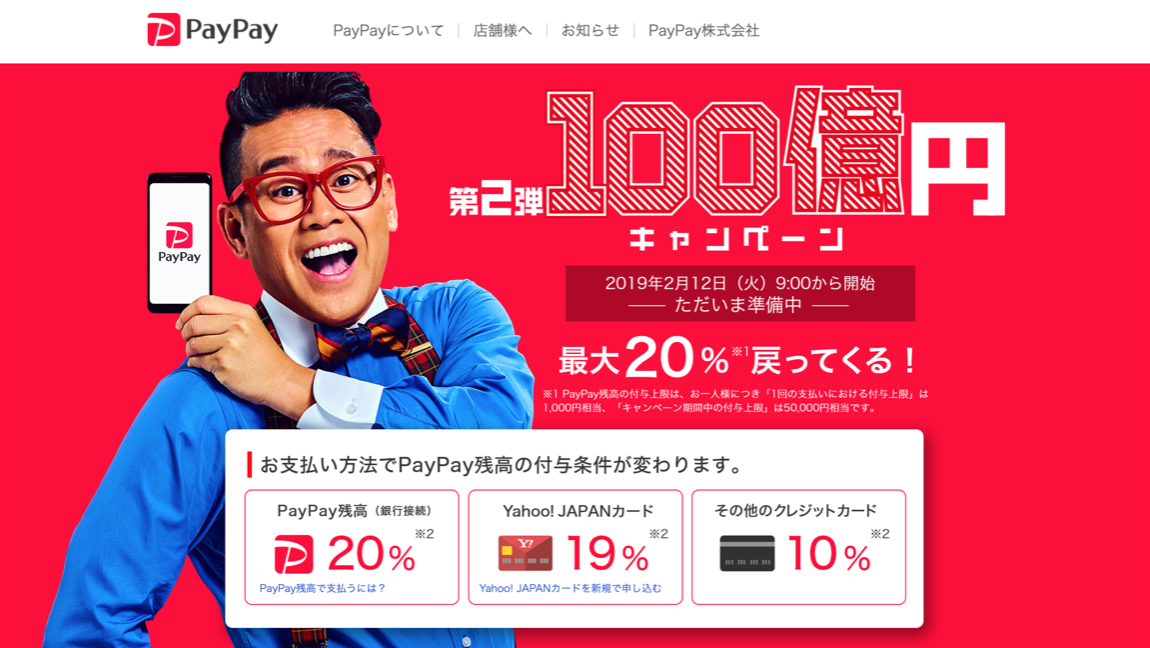This screenshot has height=648, width=1150.
Task: Click the black credit card icon
Action: 747,553
